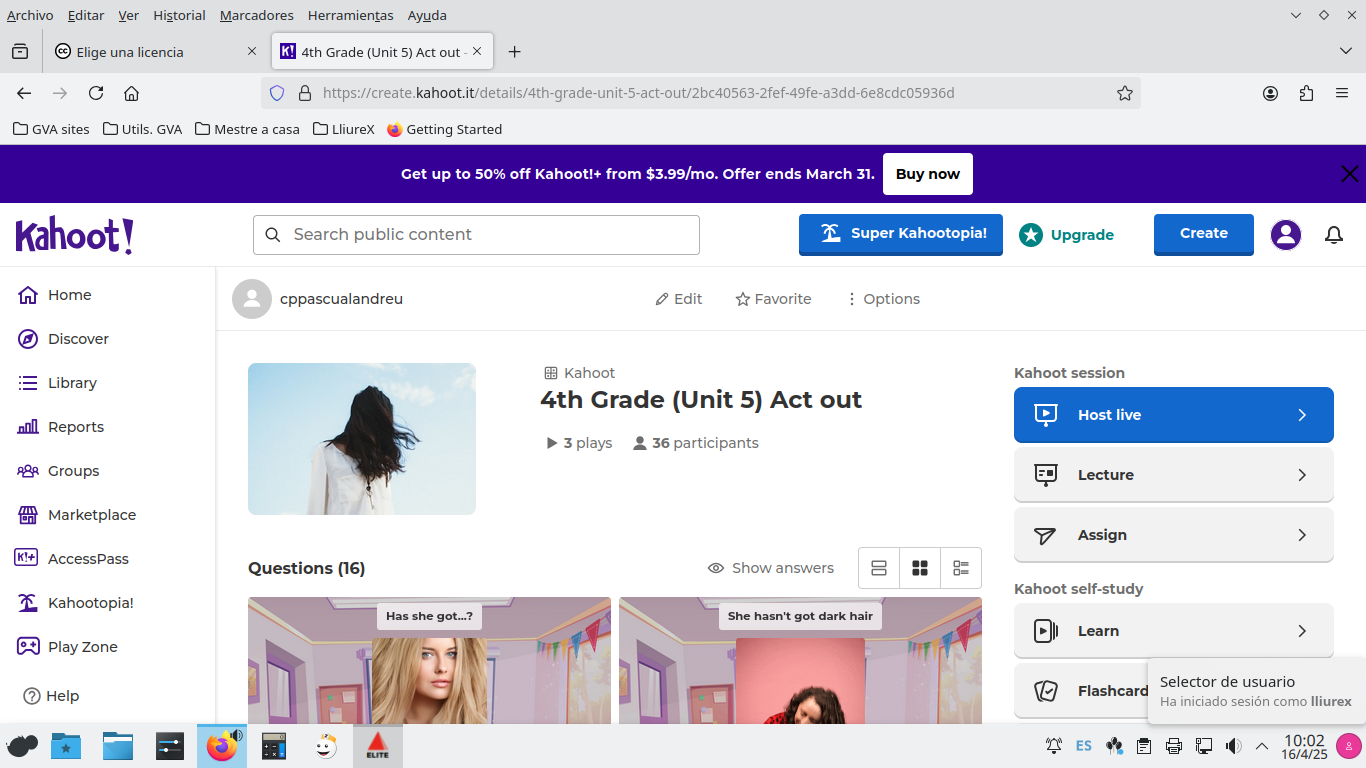Reload the current page
Image resolution: width=1366 pixels, height=768 pixels.
pyautogui.click(x=96, y=93)
